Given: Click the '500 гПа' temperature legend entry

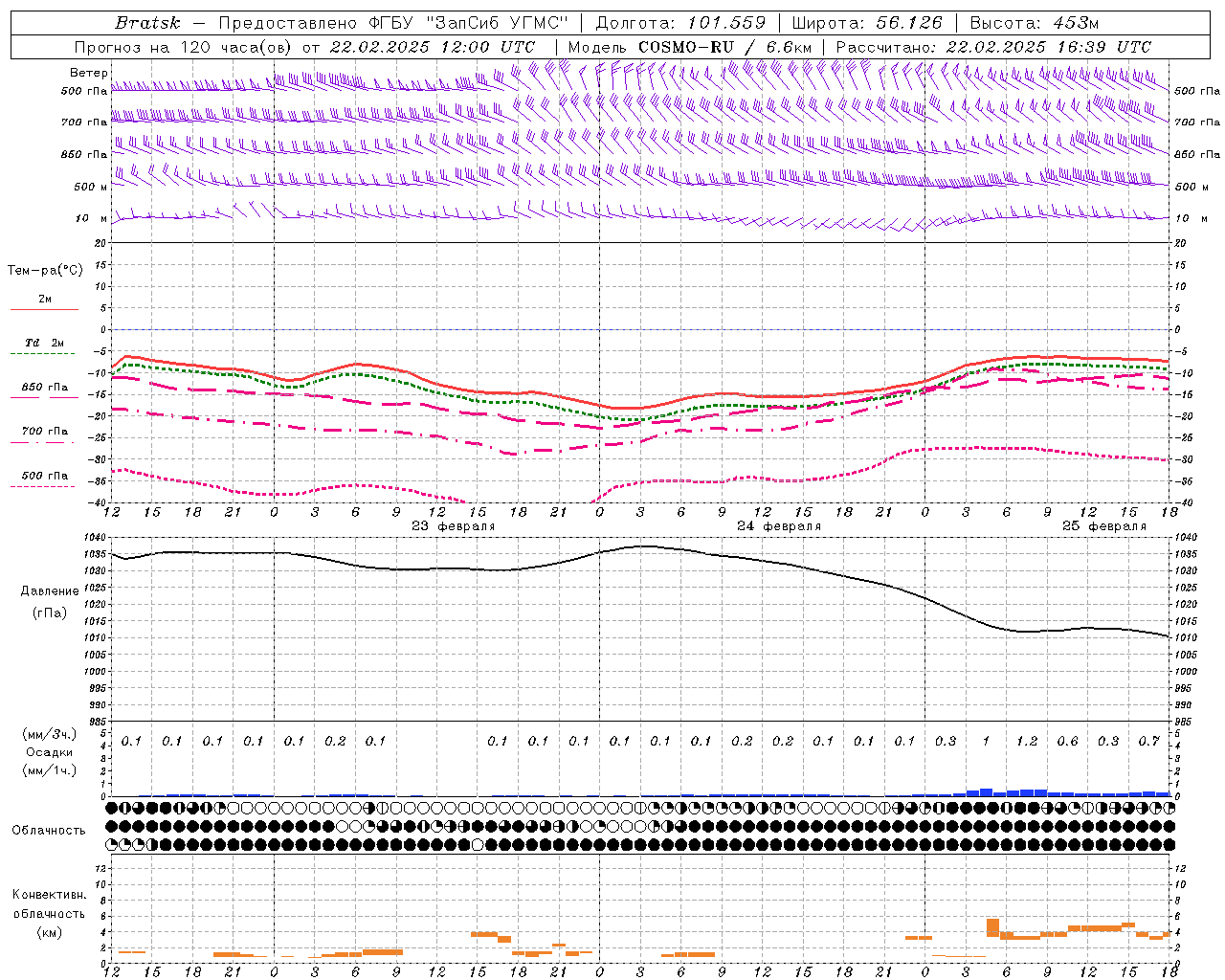Looking at the screenshot, I should tap(45, 475).
